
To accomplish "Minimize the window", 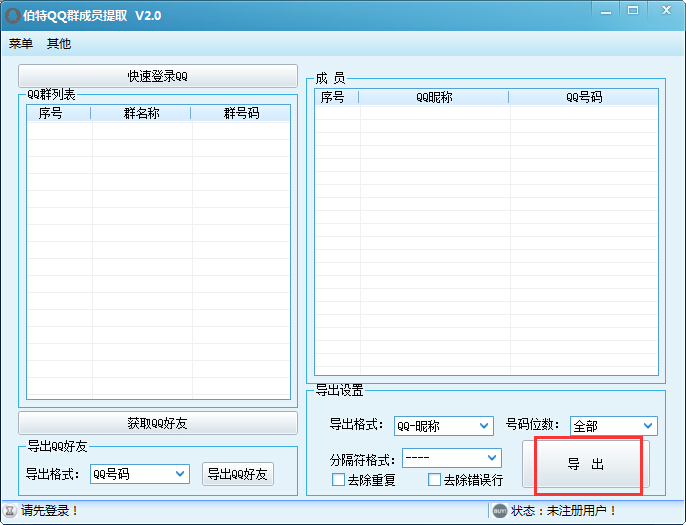I will point(606,12).
